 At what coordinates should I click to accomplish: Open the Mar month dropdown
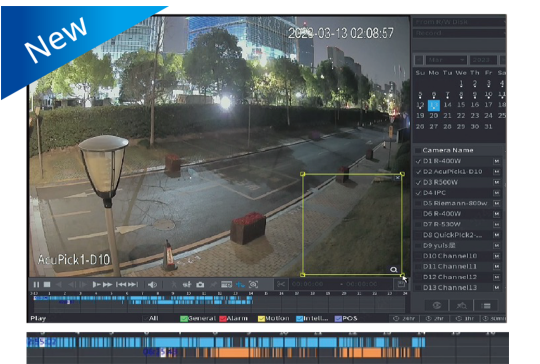point(446,60)
